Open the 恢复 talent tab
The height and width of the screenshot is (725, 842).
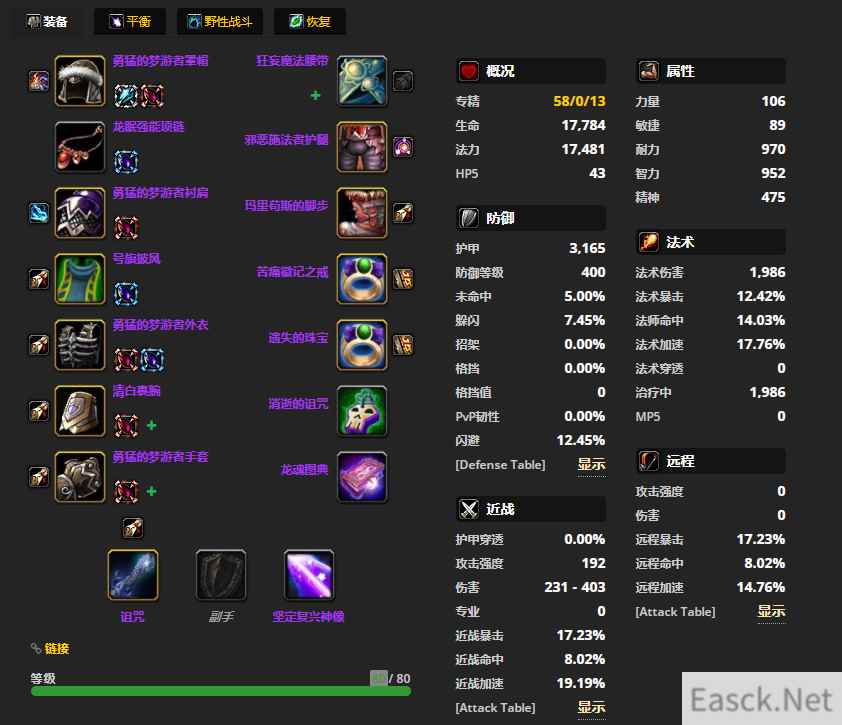click(x=310, y=21)
